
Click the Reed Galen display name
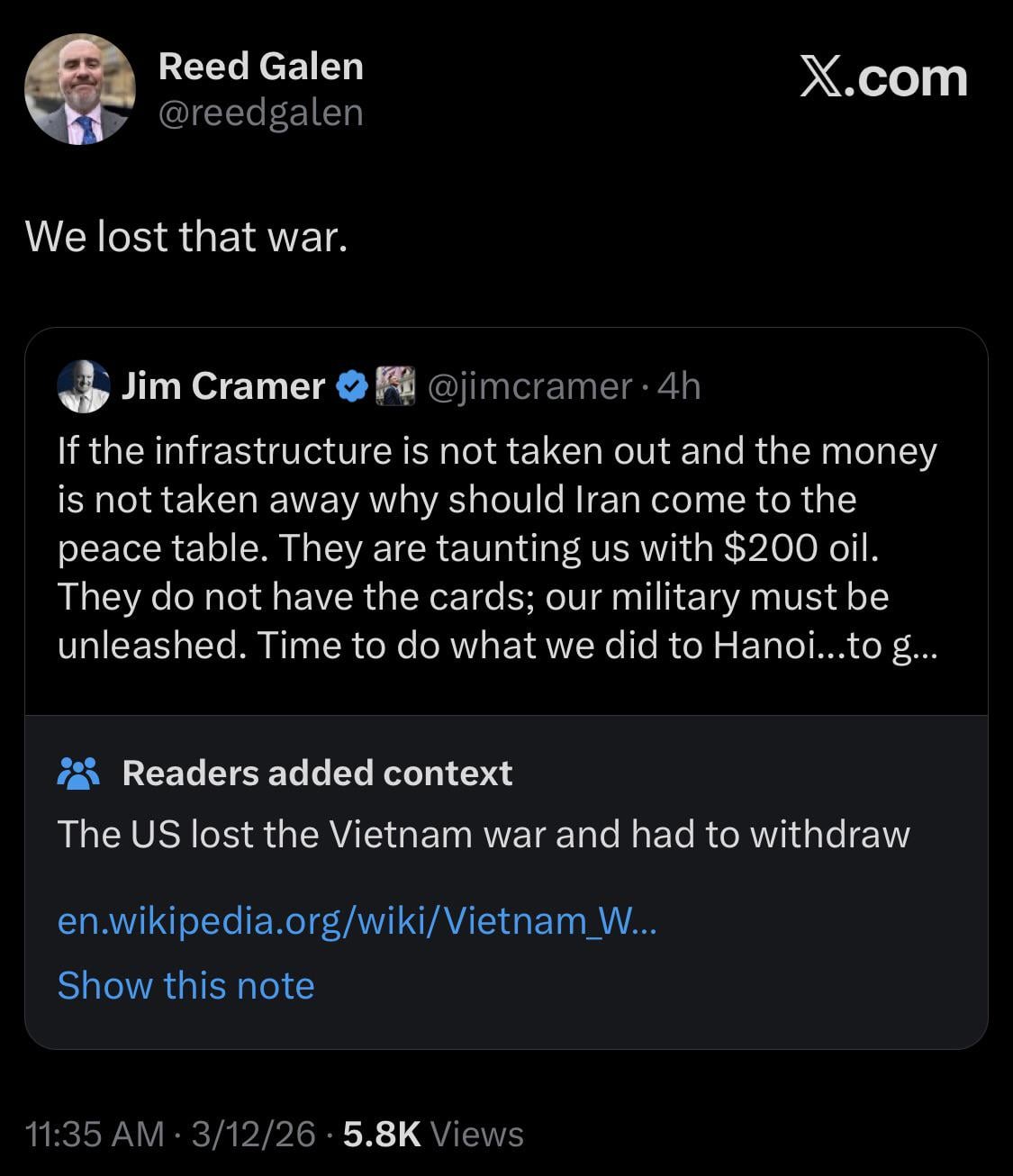click(x=261, y=67)
